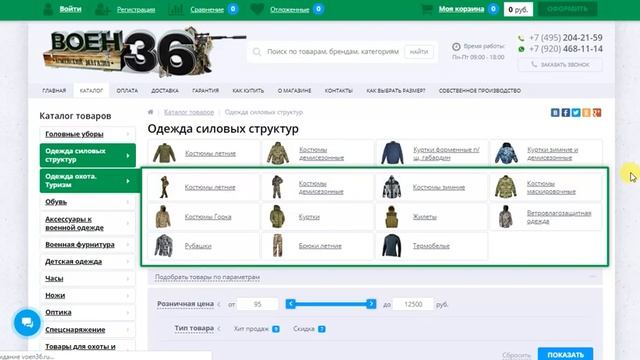Open Ветровлагозащитная одежда thumbnail
Image resolution: width=640 pixels, height=360 pixels.
coord(505,217)
